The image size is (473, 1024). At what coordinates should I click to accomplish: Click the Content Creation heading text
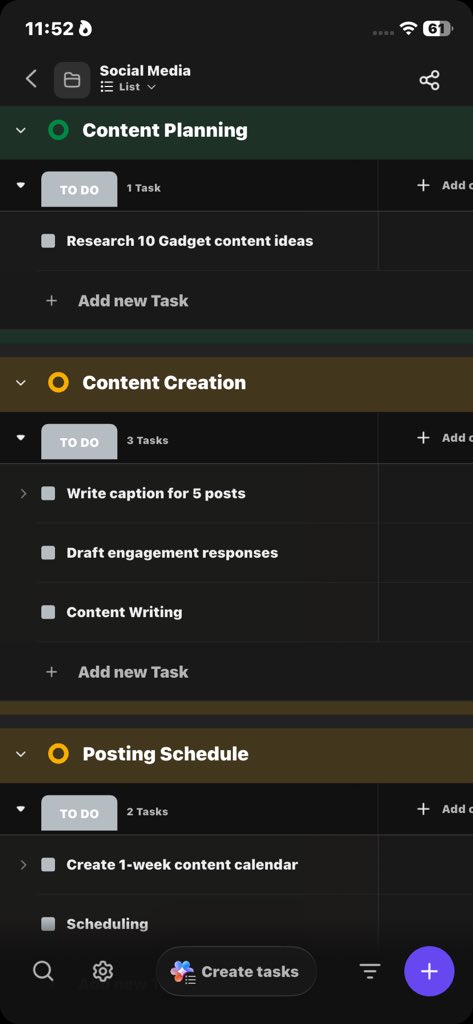(164, 383)
